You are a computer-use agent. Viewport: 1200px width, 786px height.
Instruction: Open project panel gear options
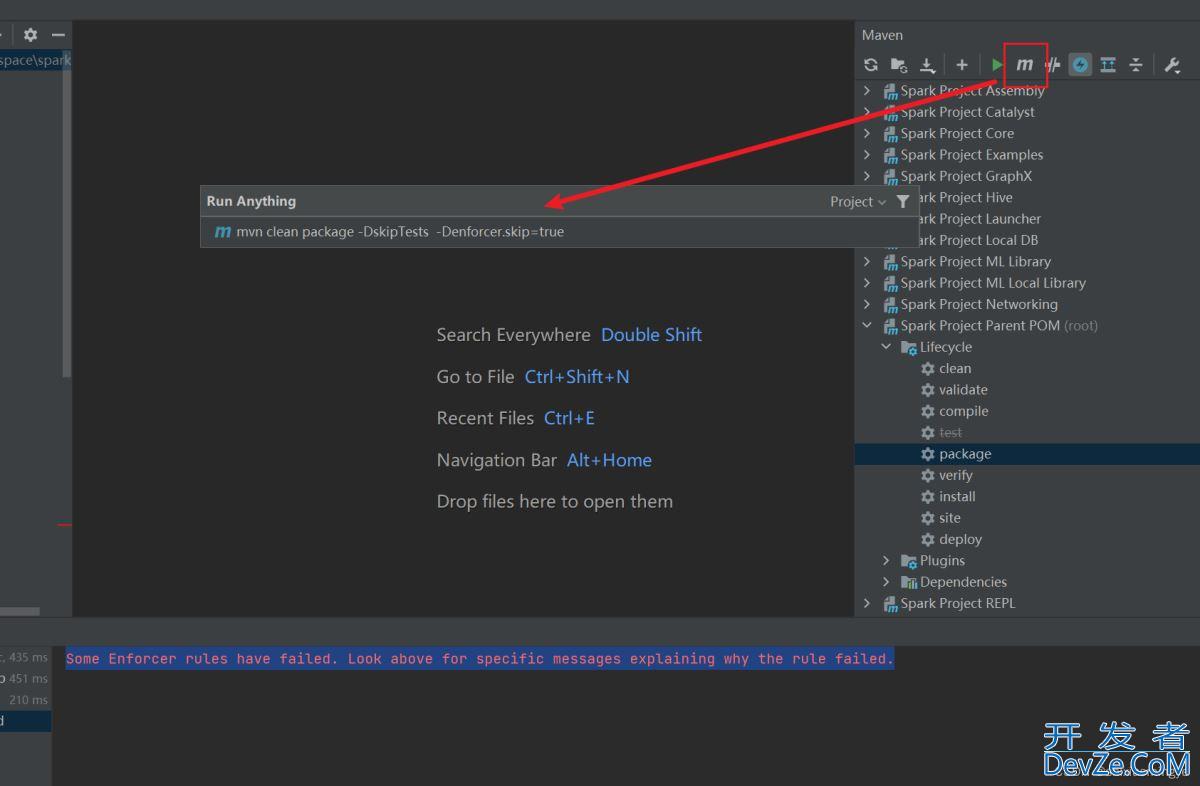[30, 34]
